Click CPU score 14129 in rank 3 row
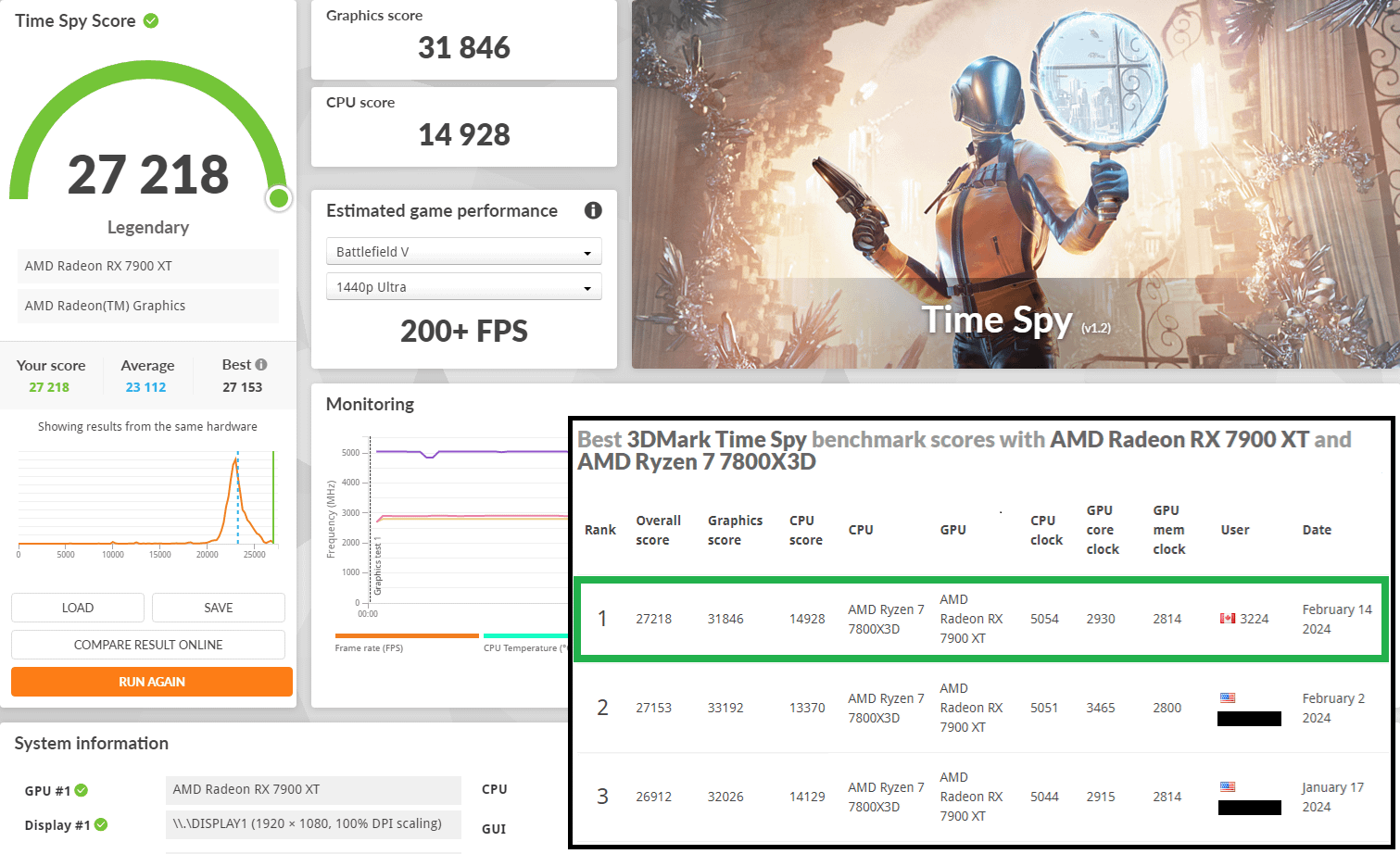Image resolution: width=1400 pixels, height=854 pixels. pos(807,797)
